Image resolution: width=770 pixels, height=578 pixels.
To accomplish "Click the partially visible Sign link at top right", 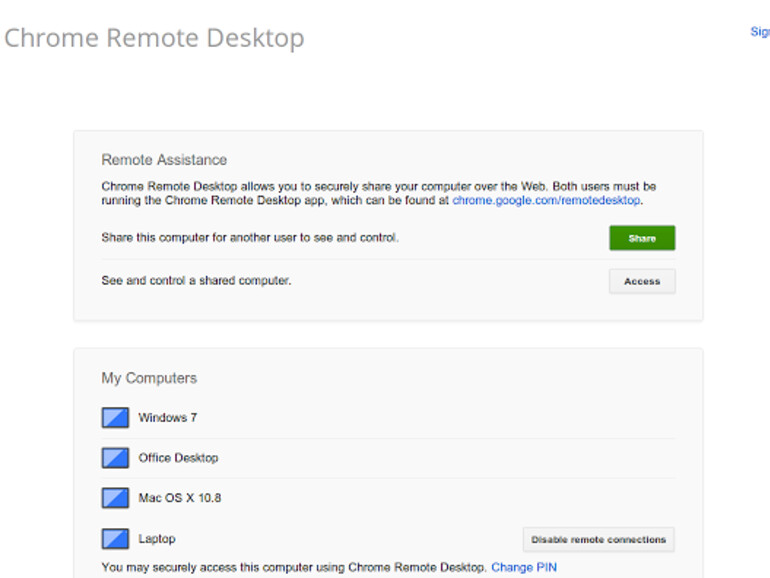I will (x=759, y=32).
